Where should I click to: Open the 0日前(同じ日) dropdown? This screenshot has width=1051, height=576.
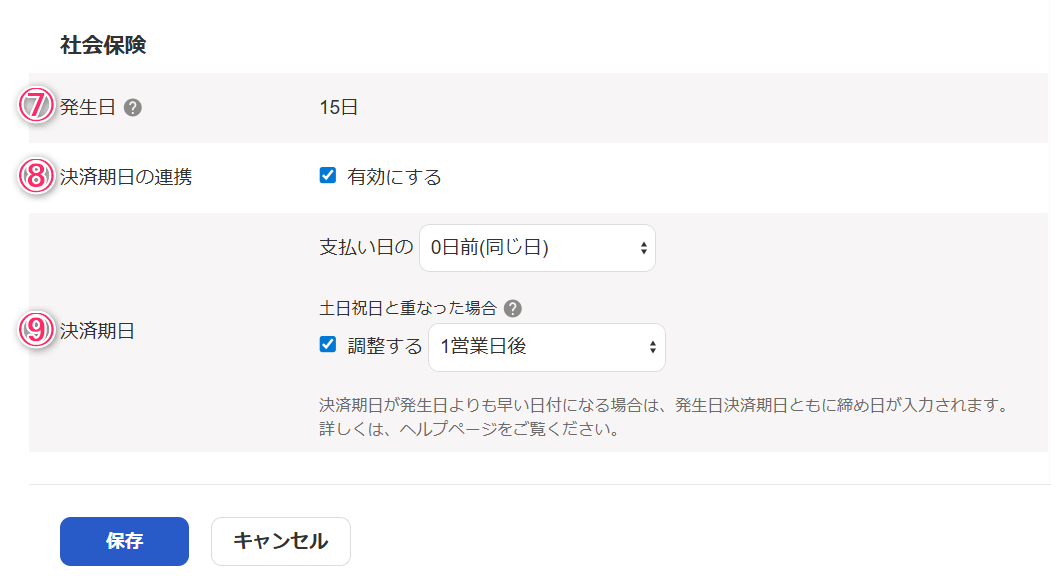538,248
